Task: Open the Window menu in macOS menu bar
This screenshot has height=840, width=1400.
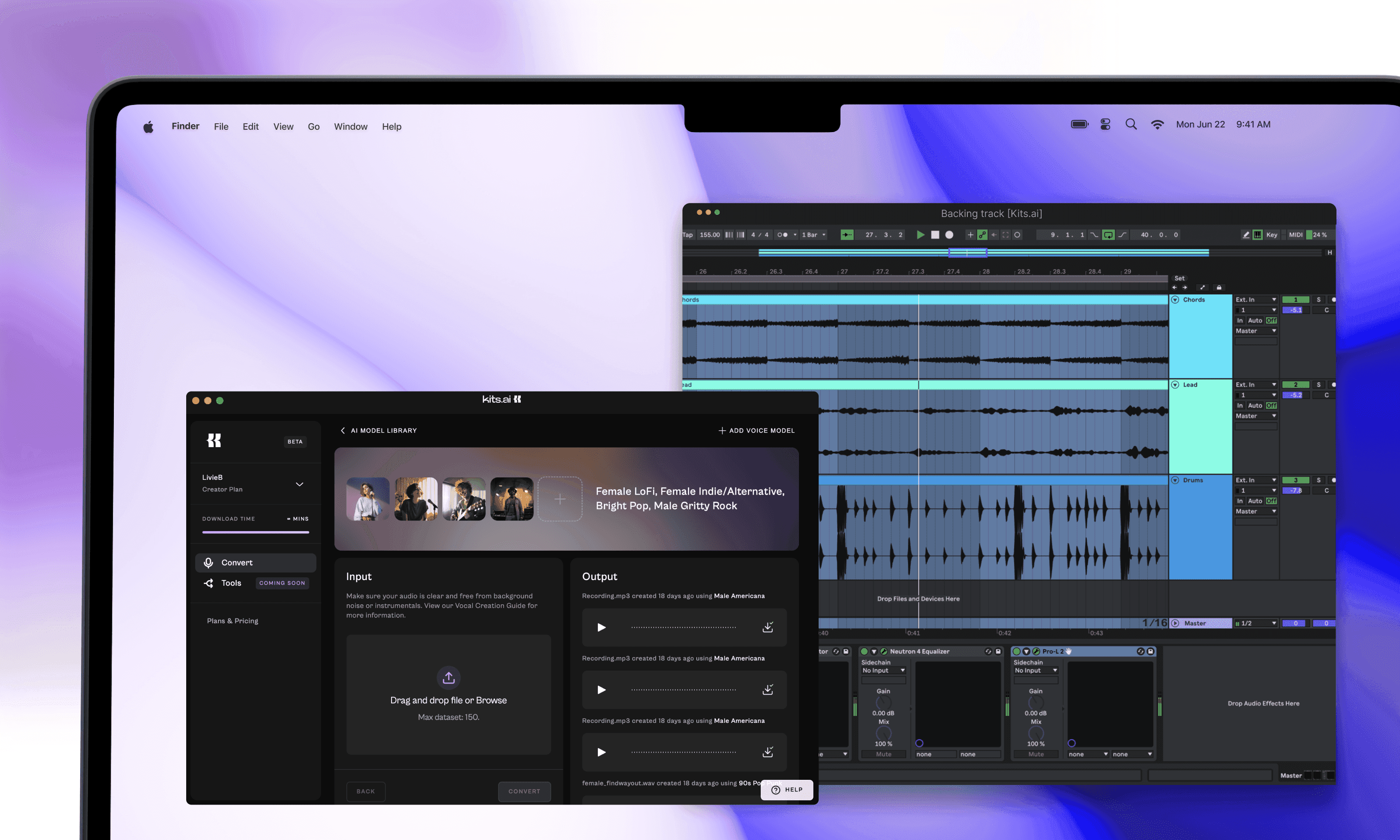Action: tap(350, 126)
